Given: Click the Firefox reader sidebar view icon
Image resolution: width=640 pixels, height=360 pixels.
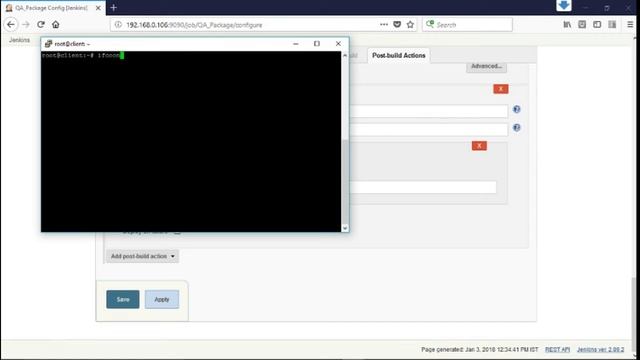Looking at the screenshot, I should 612,24.
